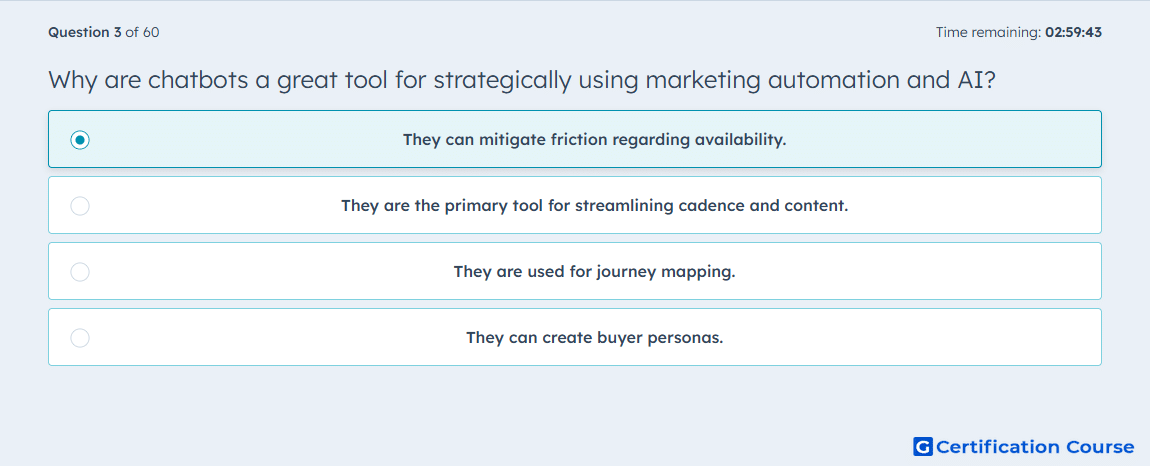This screenshot has height=466, width=1150.
Task: Choose radio button for streamlining cadence and content
Action: tap(80, 206)
